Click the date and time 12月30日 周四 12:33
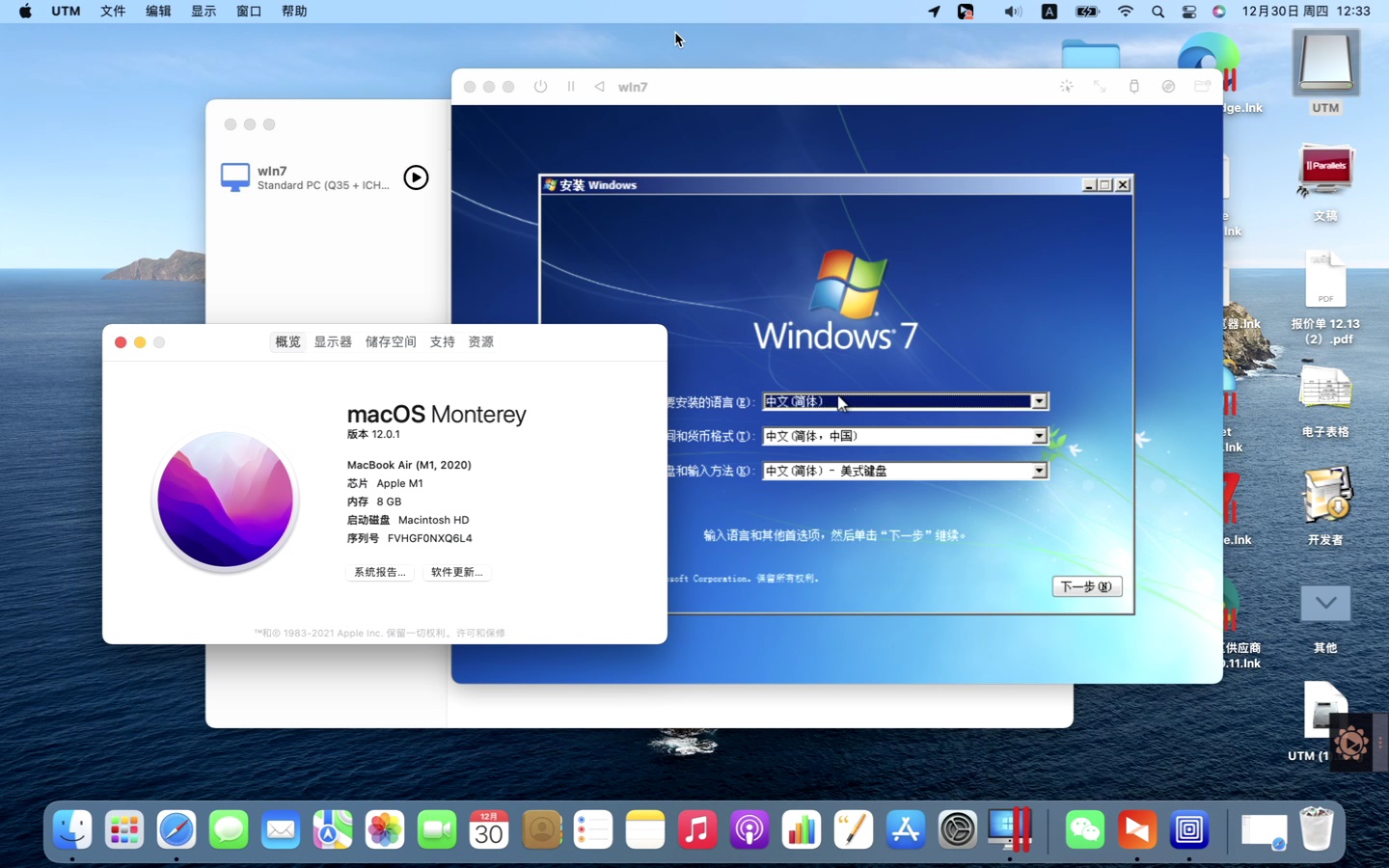Screen dimensions: 1389x868 [x=1306, y=12]
